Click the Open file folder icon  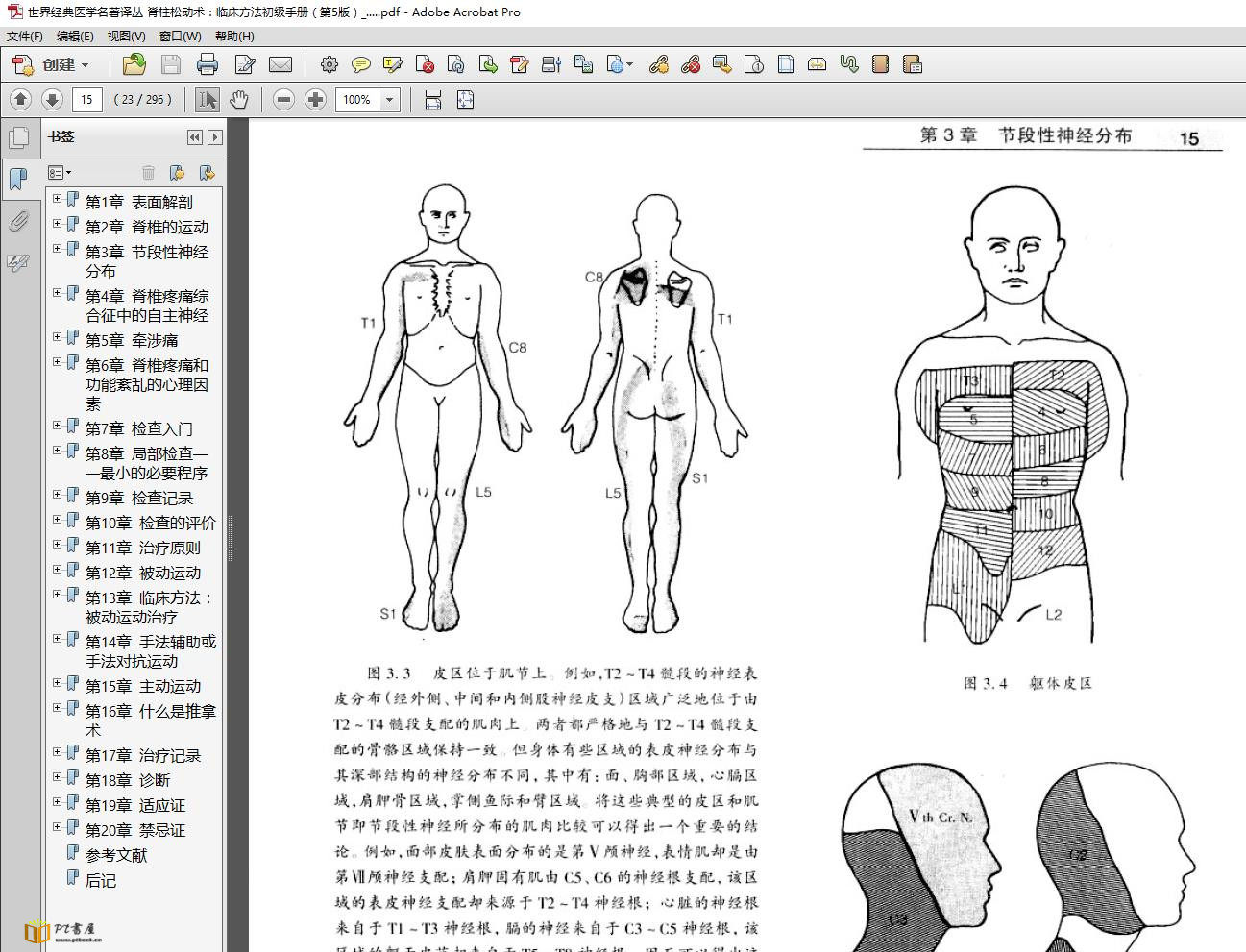pos(134,65)
